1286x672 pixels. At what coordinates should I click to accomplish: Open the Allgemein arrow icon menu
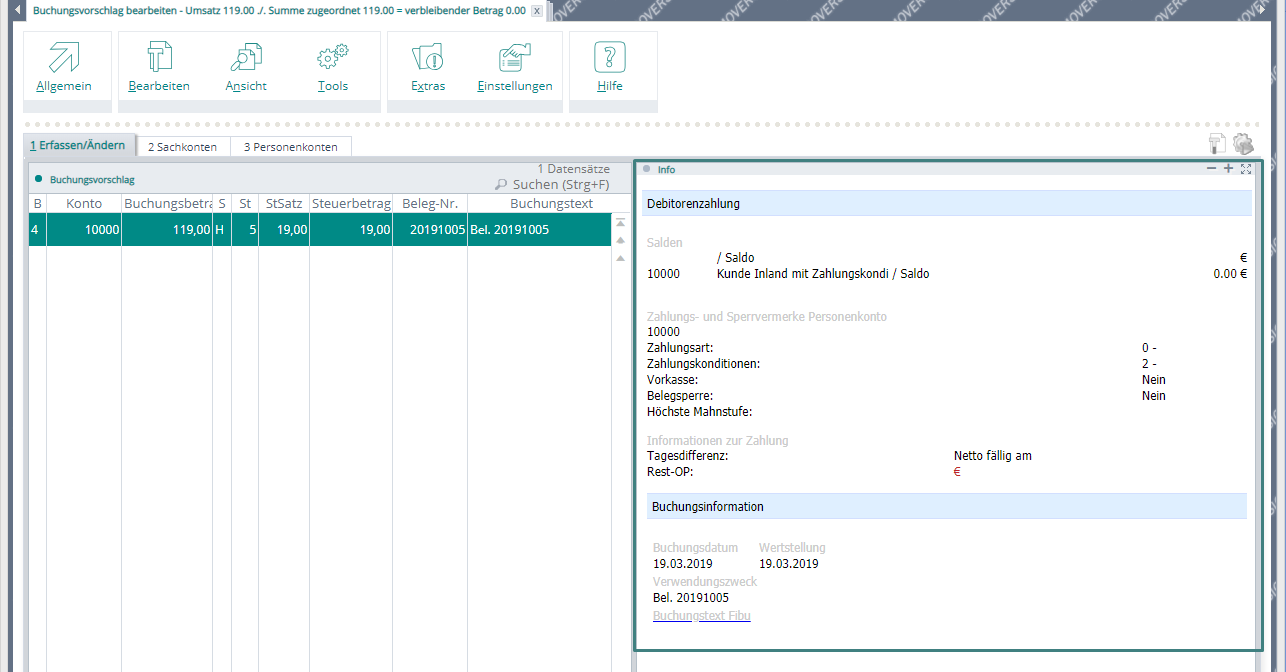click(x=63, y=58)
